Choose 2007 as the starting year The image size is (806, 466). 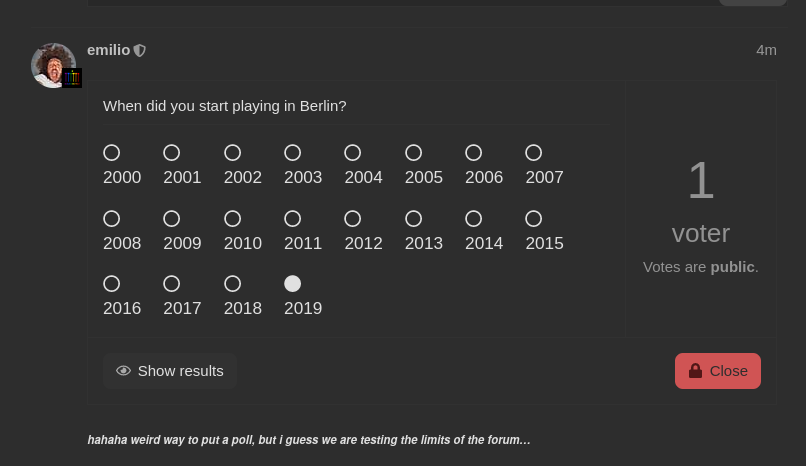pos(534,153)
